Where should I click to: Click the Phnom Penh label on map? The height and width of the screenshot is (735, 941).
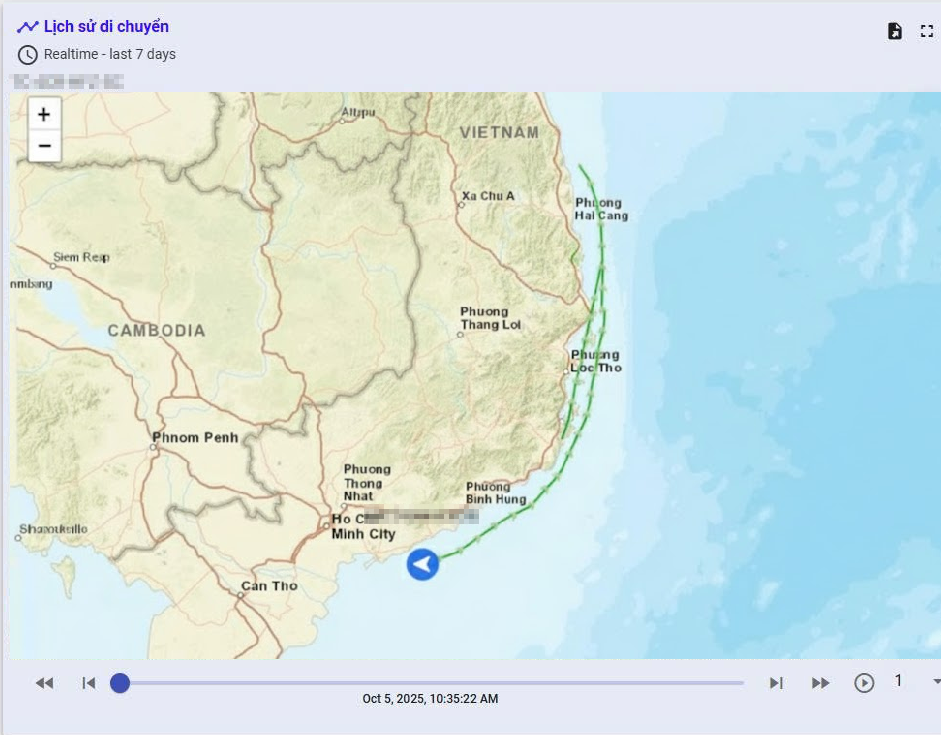[195, 437]
